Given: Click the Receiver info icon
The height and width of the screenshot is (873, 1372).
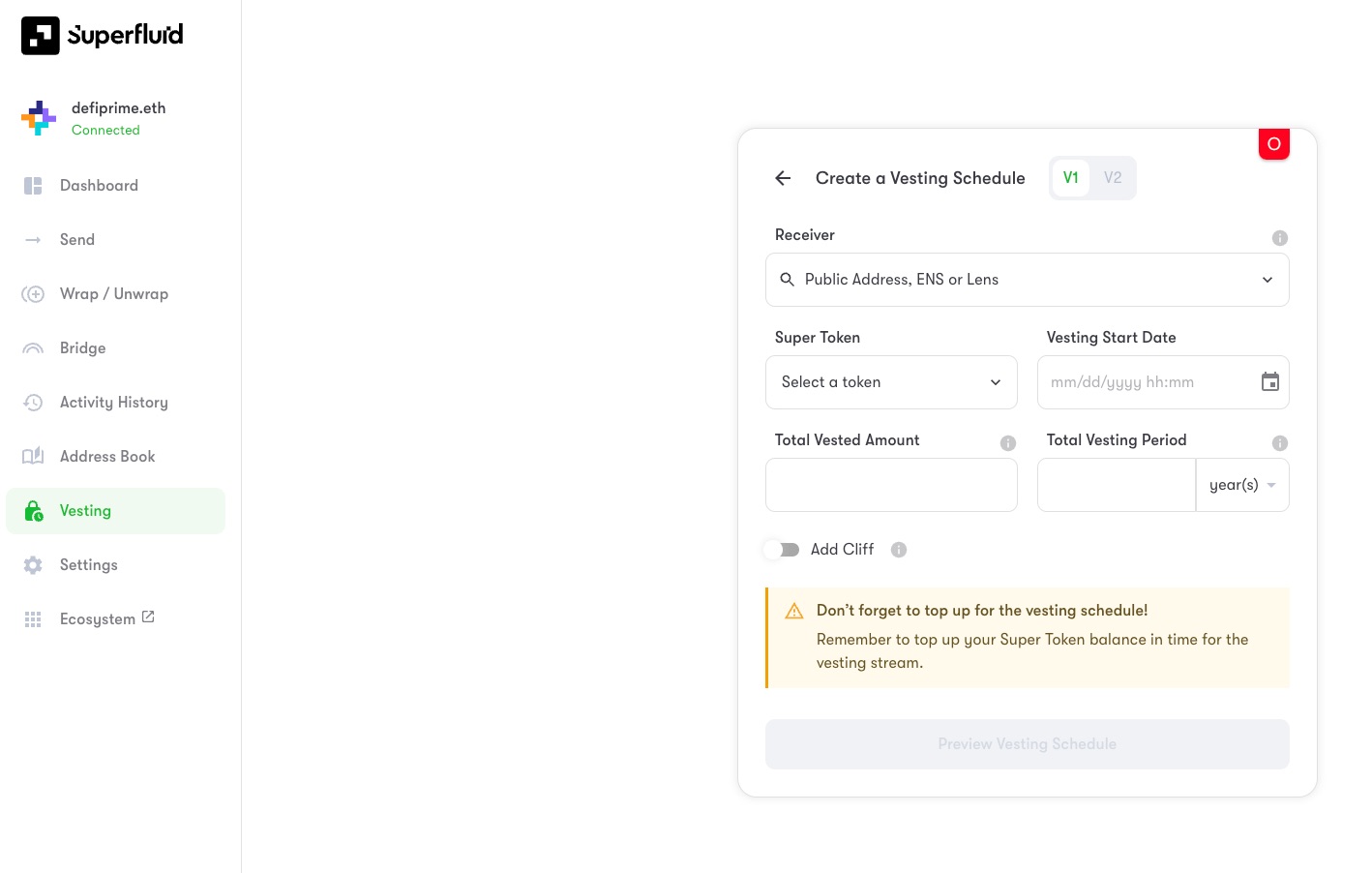Looking at the screenshot, I should (1279, 238).
